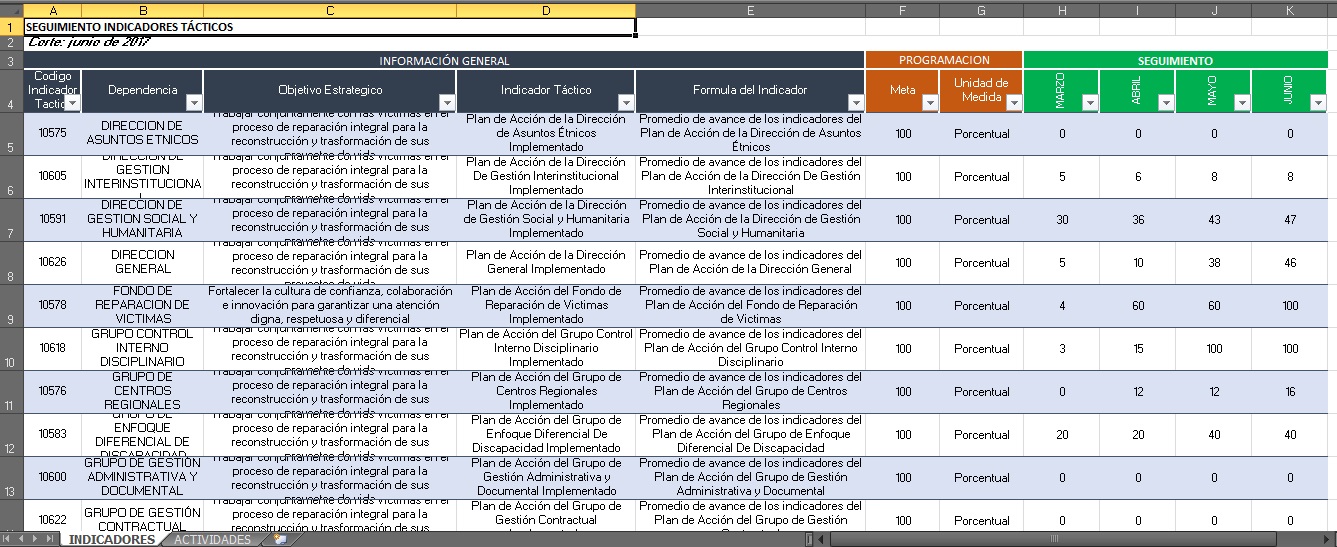Expand the Formula del Indicador filter
Screen dimensions: 1337x547
tap(856, 103)
